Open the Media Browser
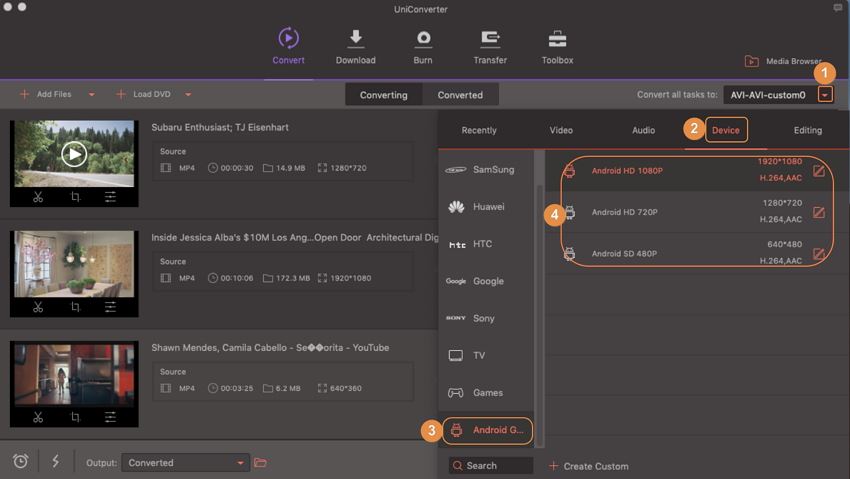This screenshot has width=850, height=479. (783, 62)
